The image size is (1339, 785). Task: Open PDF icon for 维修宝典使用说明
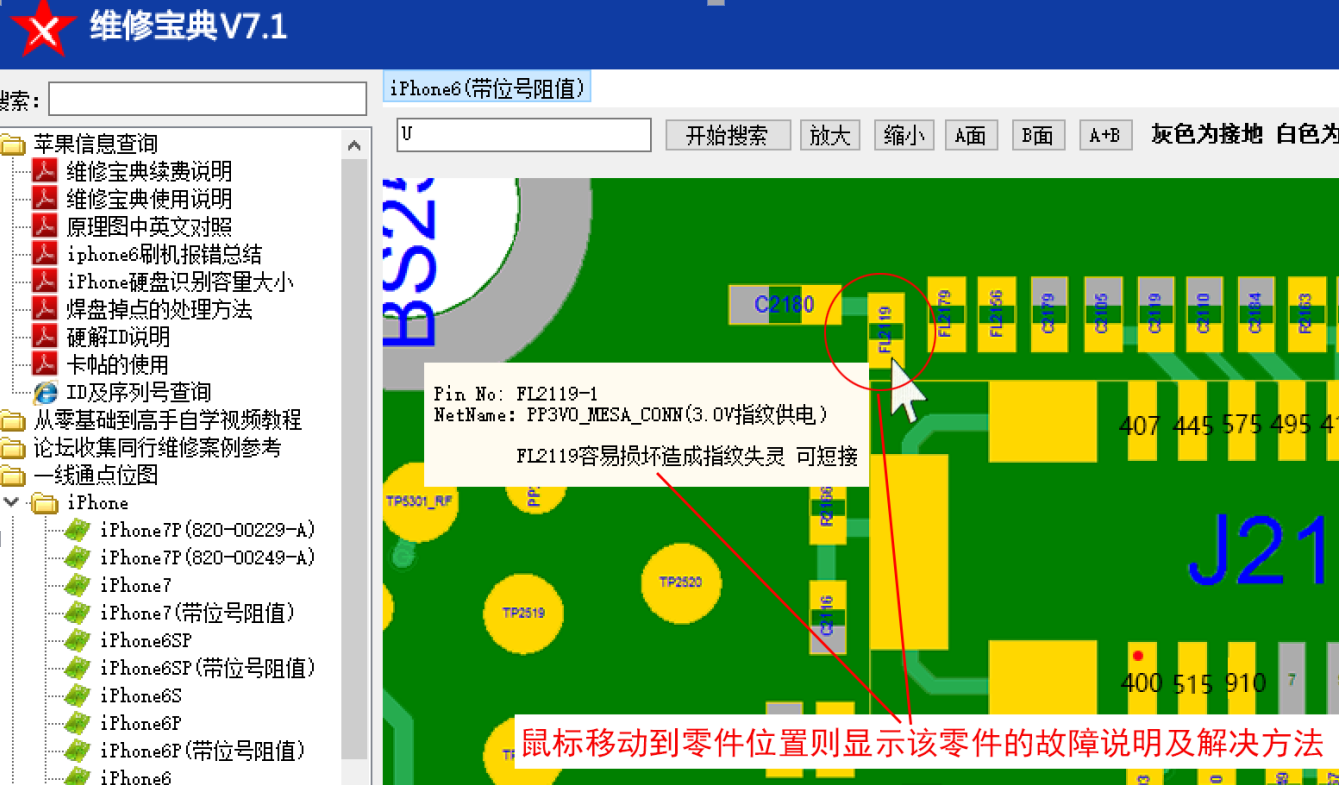click(x=46, y=199)
